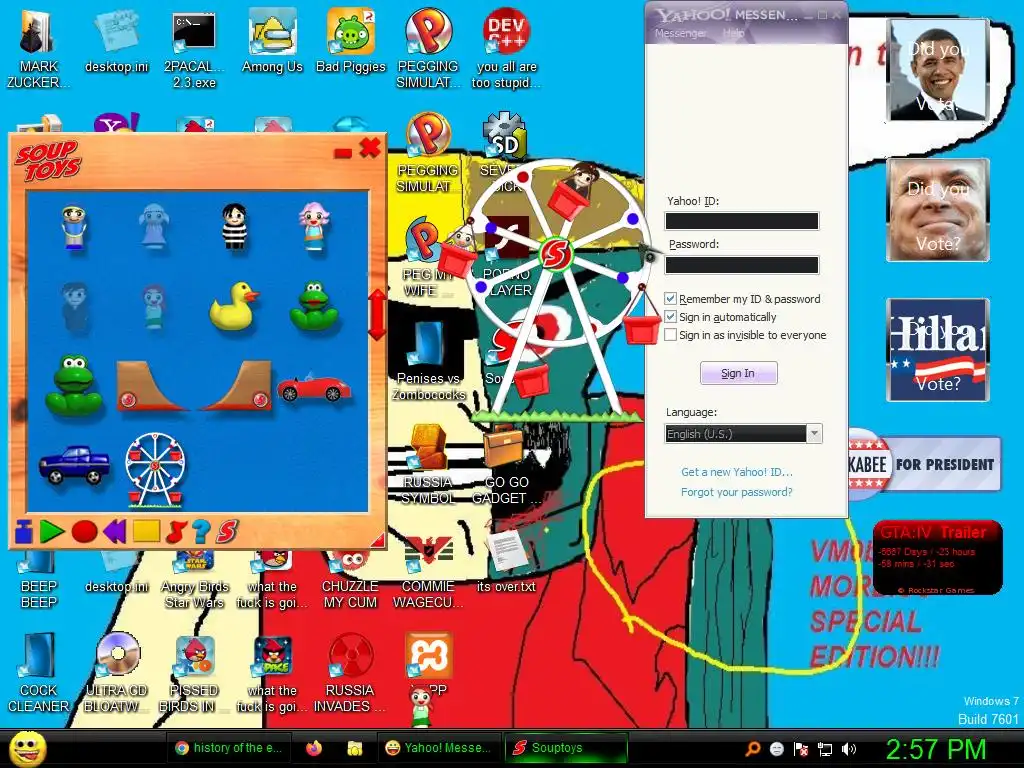This screenshot has height=768, width=1024.
Task: Open the ULTRA CD BLOATW... disc icon
Action: [x=116, y=673]
